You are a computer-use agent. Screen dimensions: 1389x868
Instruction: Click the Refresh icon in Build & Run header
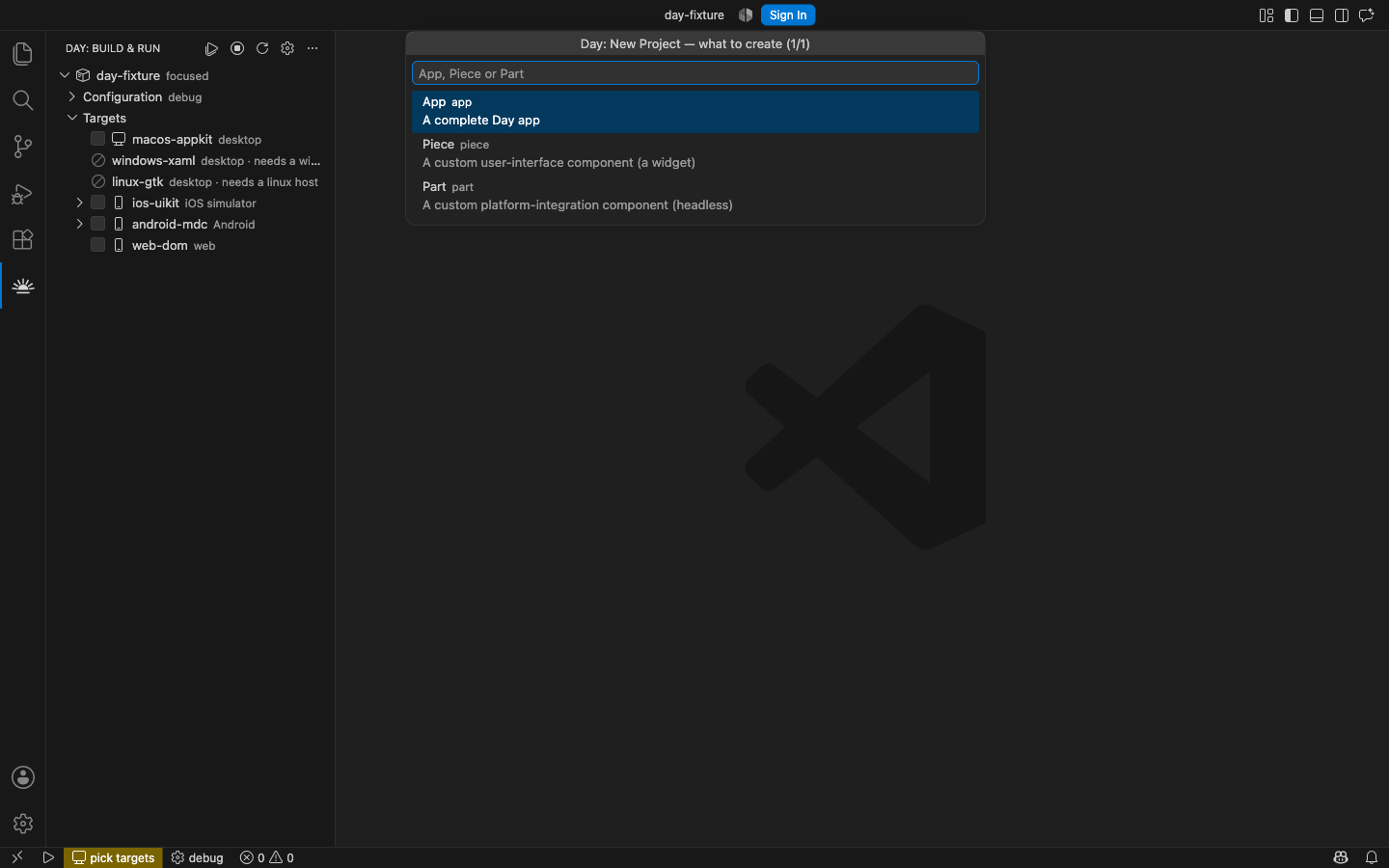point(262,48)
